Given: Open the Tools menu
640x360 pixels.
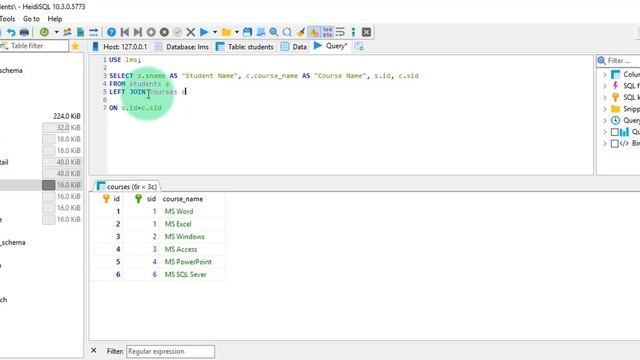Looking at the screenshot, I should (7, 19).
